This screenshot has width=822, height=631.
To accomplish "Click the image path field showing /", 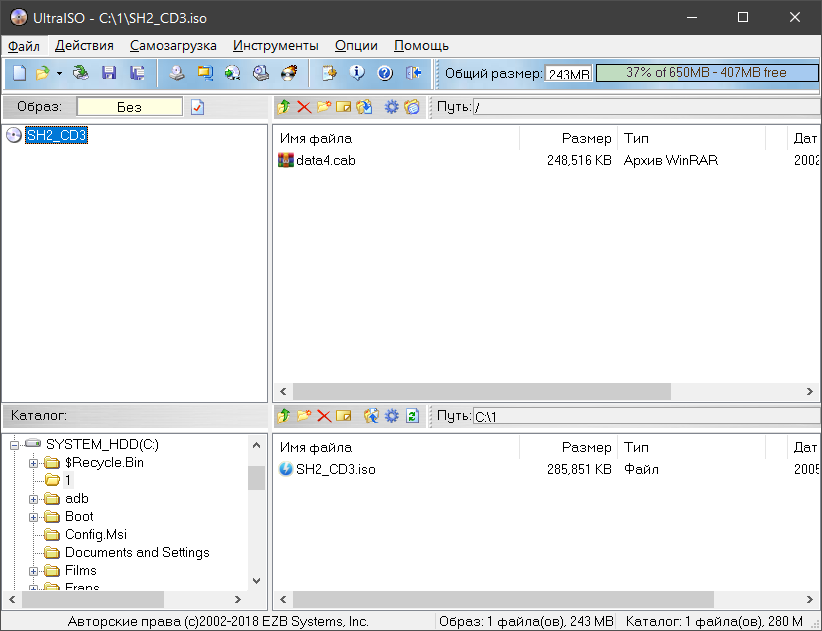I will 646,107.
